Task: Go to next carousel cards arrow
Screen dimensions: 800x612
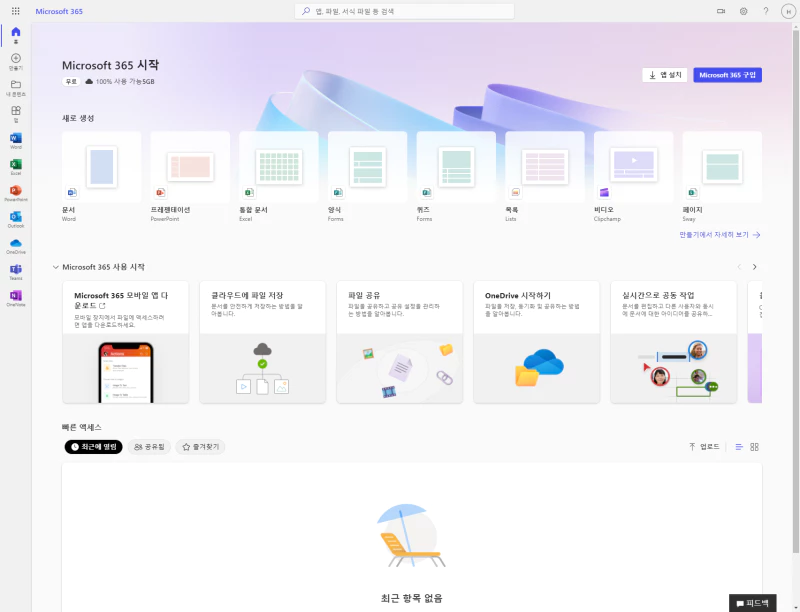Action: 755,267
